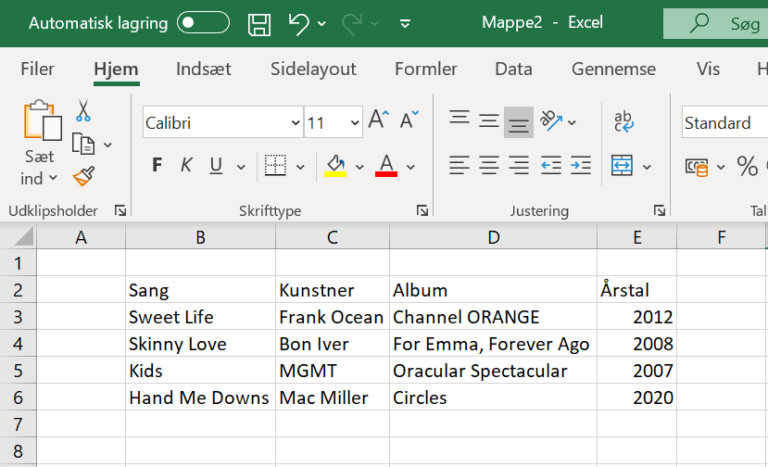Decrease font size with the small A icon
The image size is (768, 467).
(409, 120)
